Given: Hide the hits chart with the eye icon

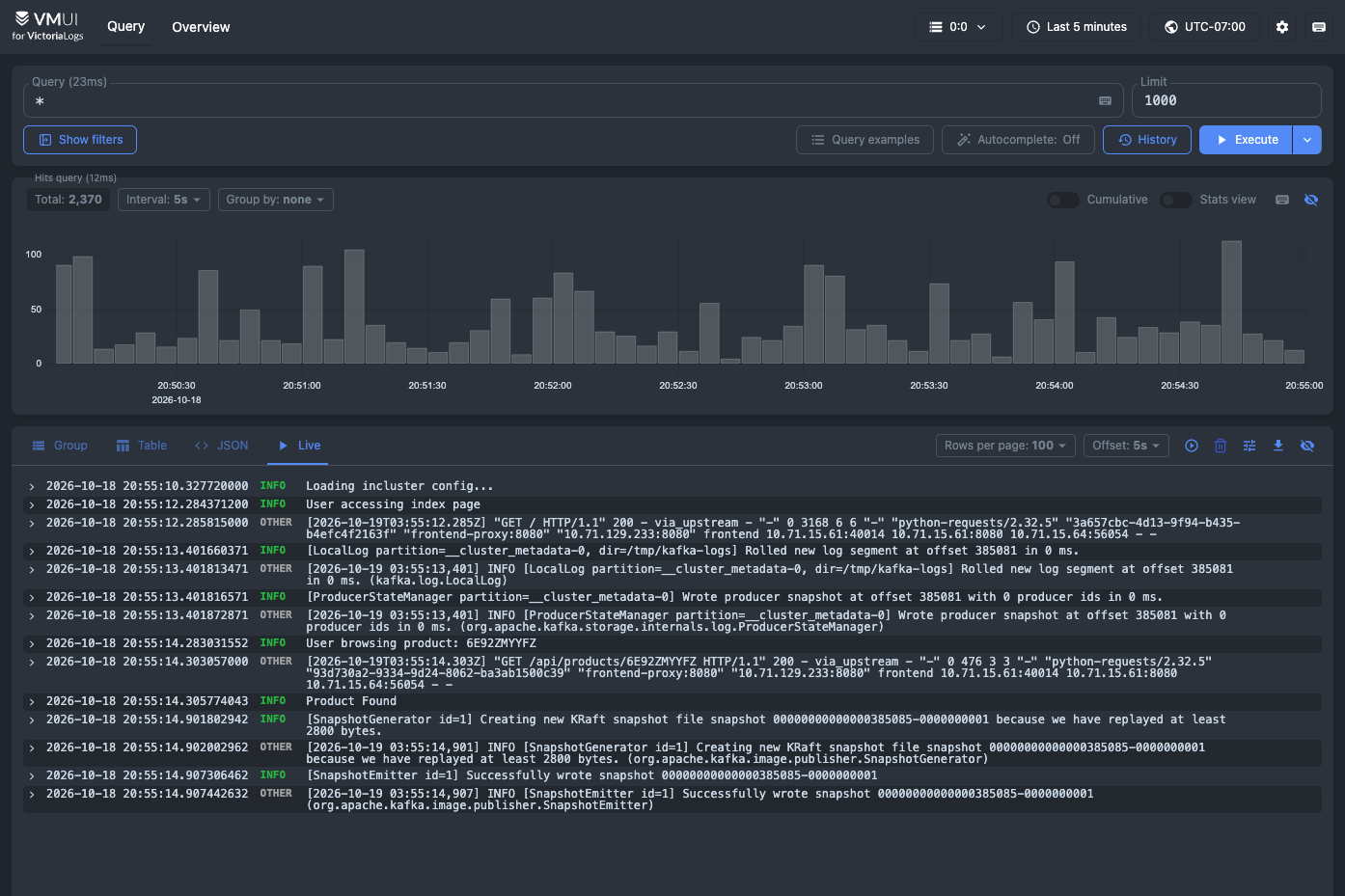Looking at the screenshot, I should [x=1311, y=200].
